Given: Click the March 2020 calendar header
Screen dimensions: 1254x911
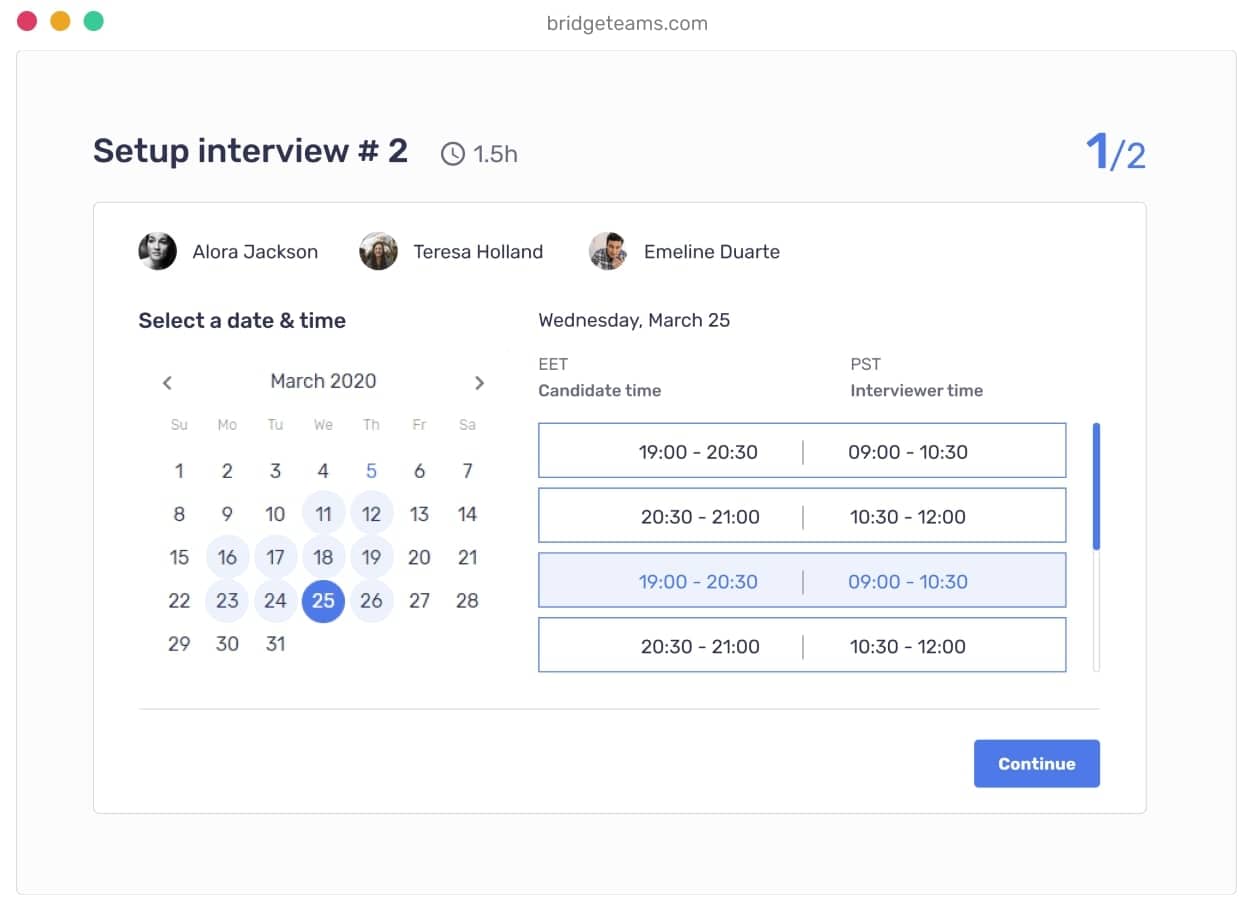Looking at the screenshot, I should point(322,381).
